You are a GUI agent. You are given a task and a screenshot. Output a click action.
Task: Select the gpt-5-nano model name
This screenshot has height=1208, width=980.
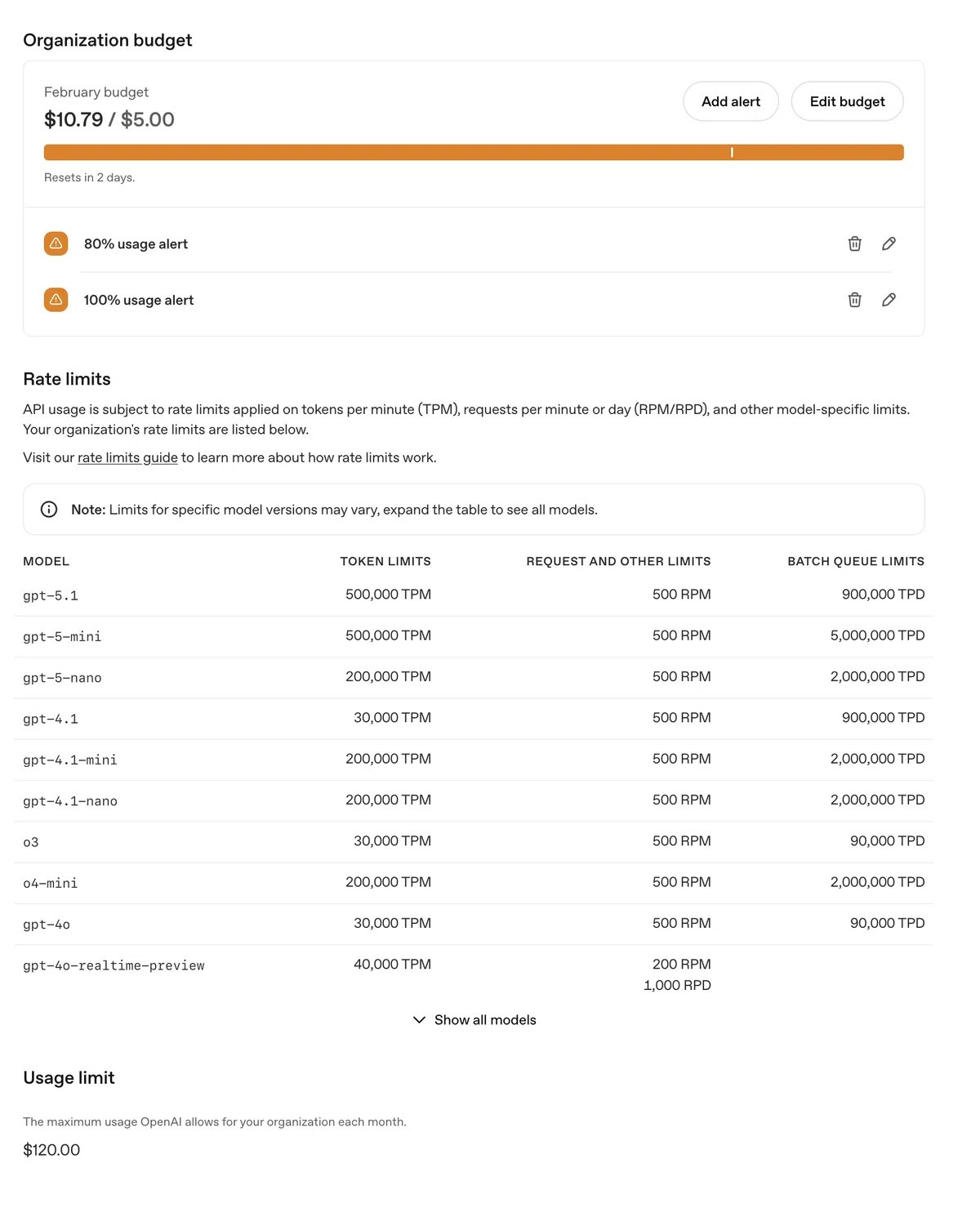(62, 678)
